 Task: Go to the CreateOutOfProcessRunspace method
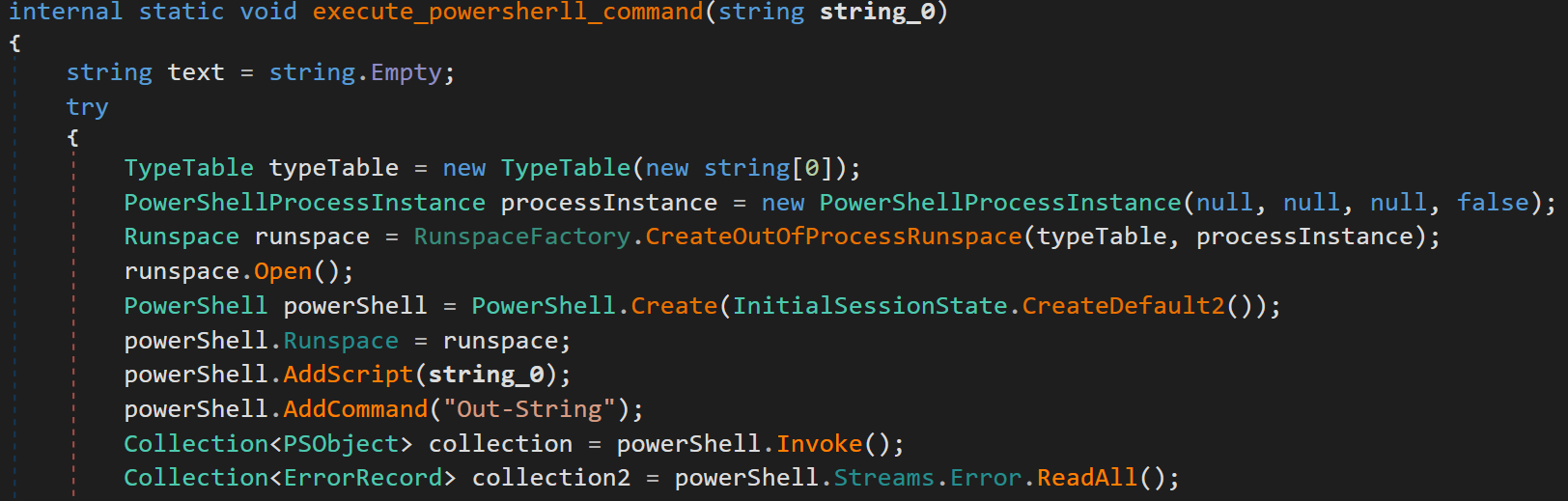[833, 237]
